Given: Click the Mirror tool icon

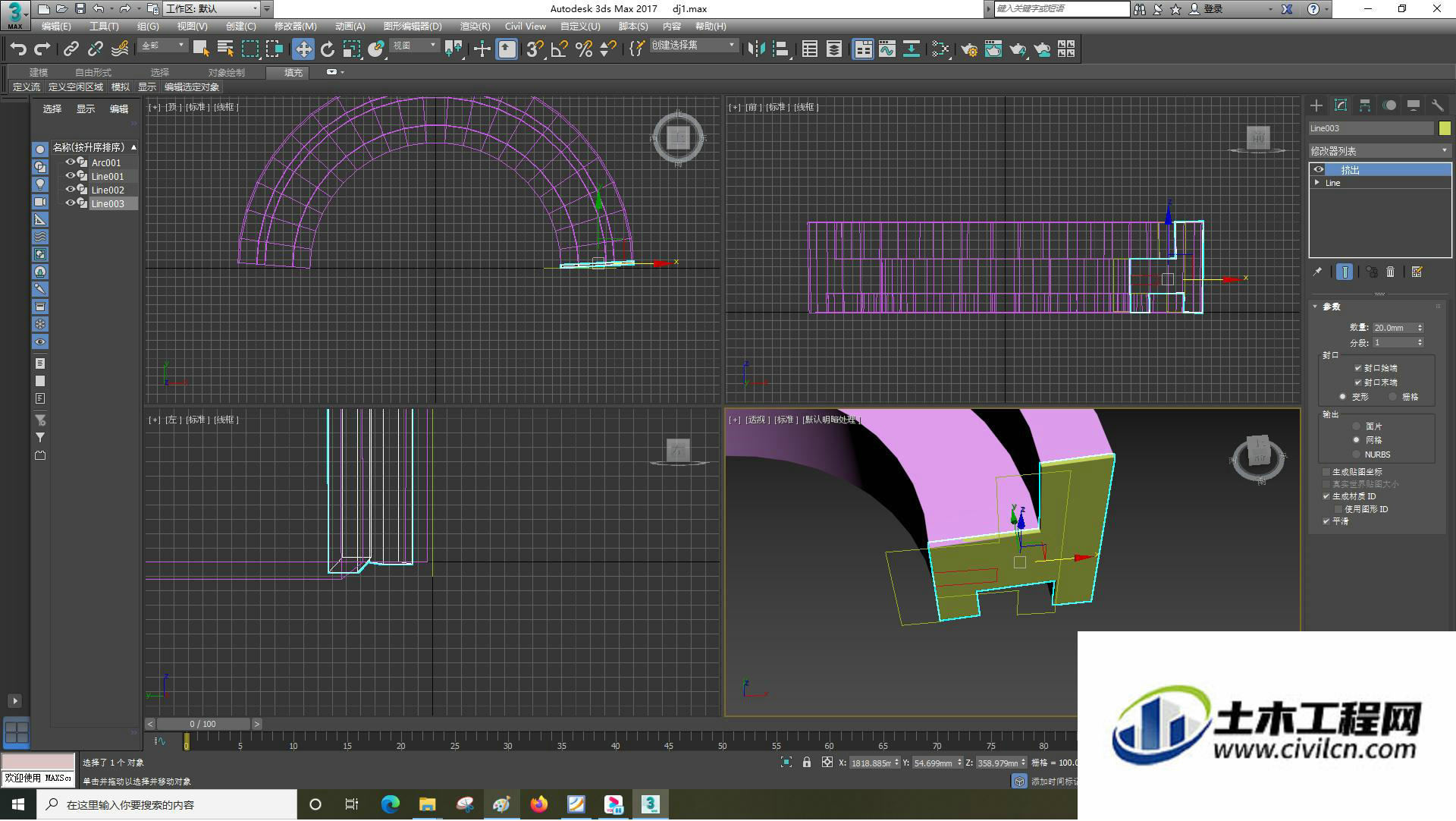Looking at the screenshot, I should pos(756,49).
